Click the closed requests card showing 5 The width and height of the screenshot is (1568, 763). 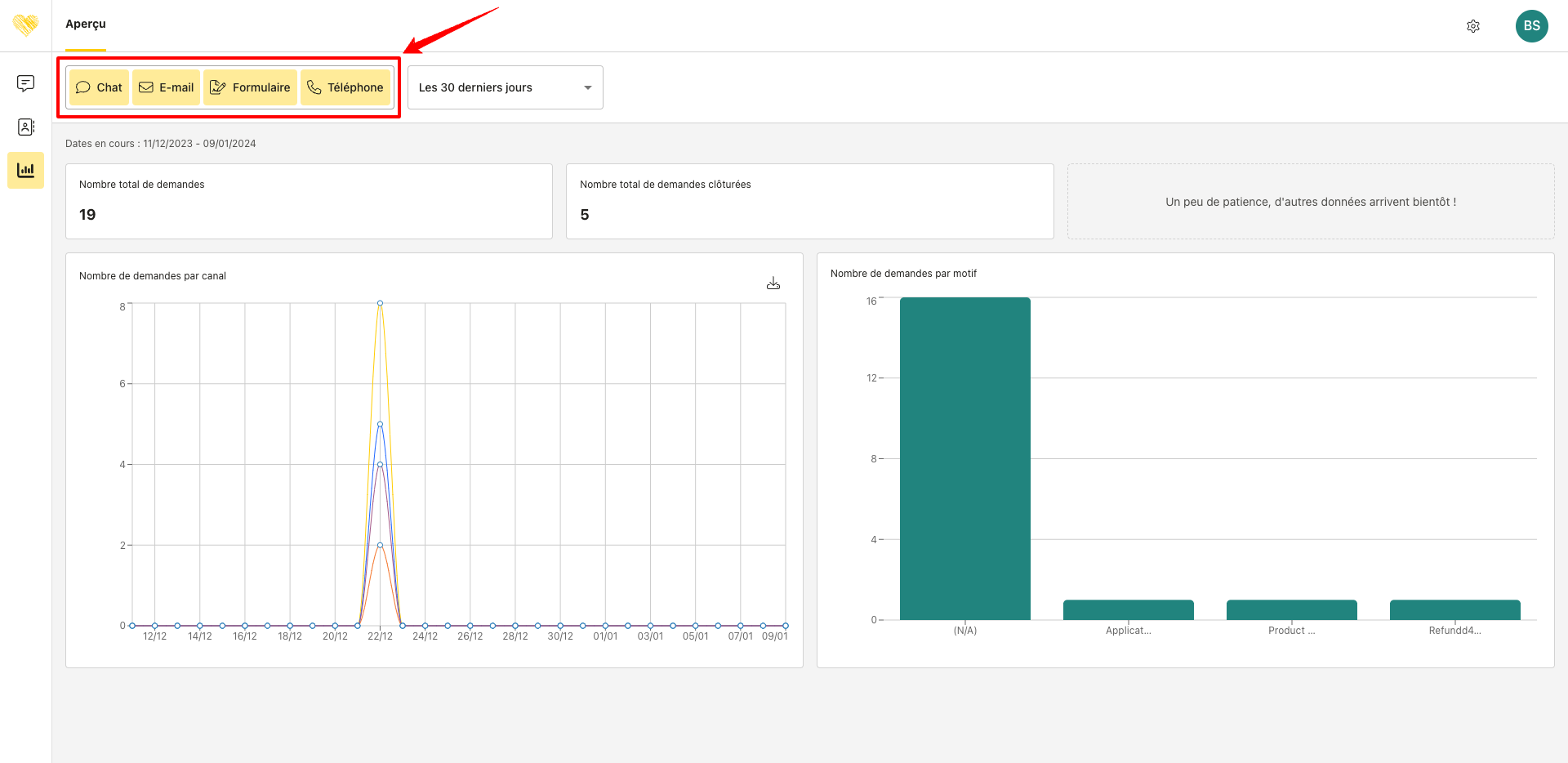(809, 201)
